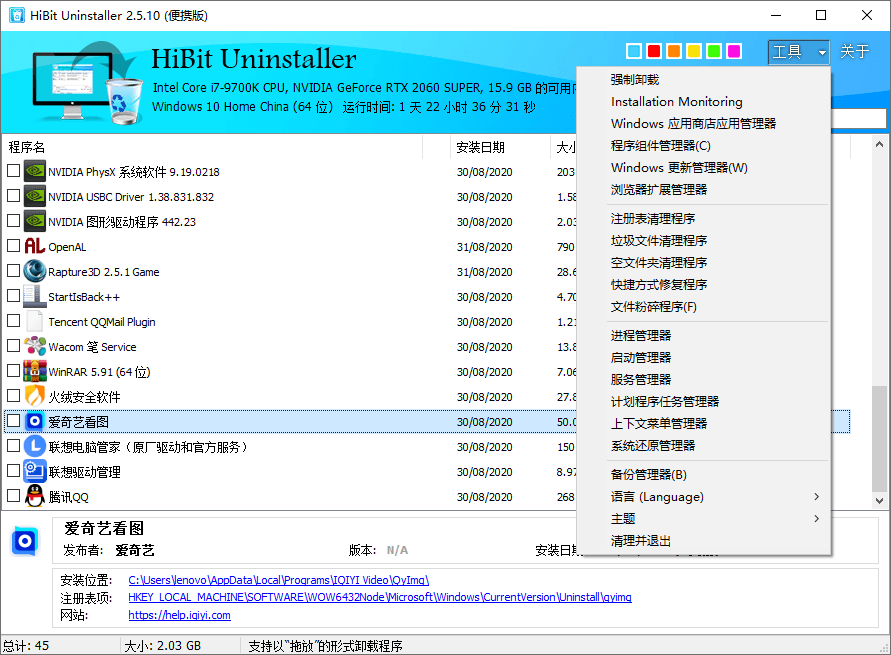This screenshot has height=655, width=891.
Task: Click the 火绒安全软件 icon
Action: click(35, 397)
